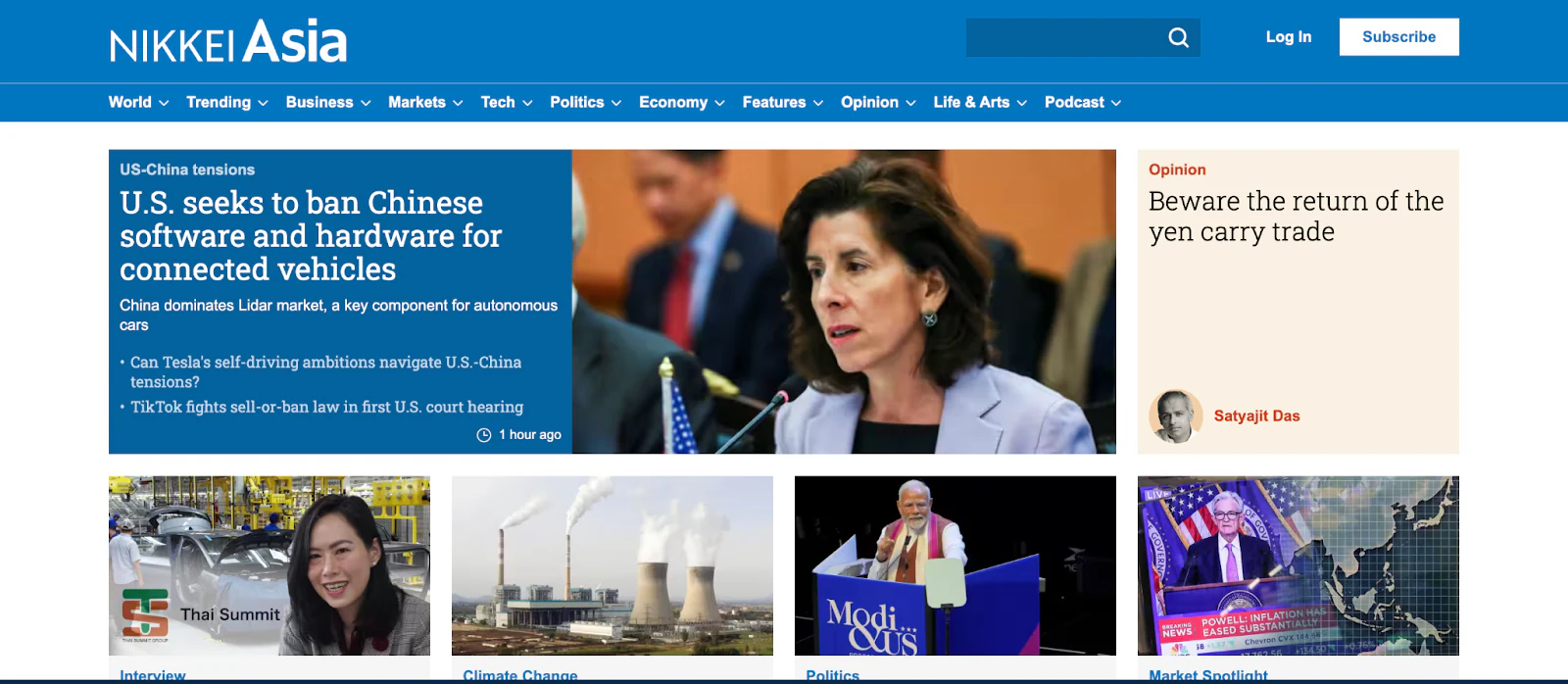The height and width of the screenshot is (684, 1568).
Task: Click the search magnifier icon
Action: click(1179, 37)
